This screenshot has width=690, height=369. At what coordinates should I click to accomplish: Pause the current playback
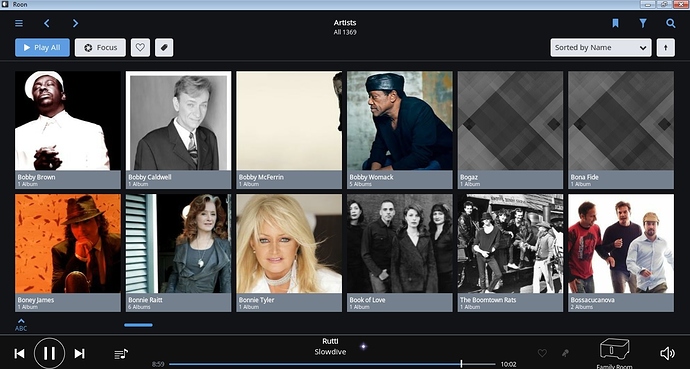pos(49,353)
